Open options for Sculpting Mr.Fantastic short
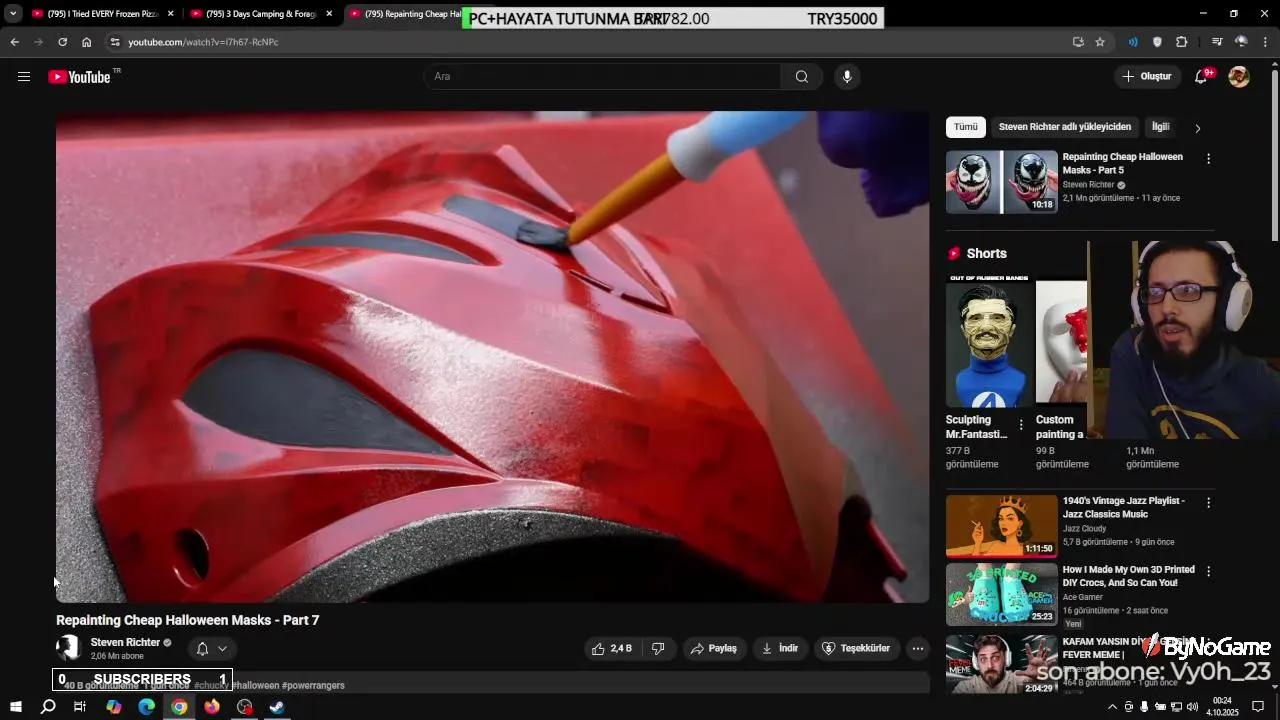Image resolution: width=1280 pixels, height=720 pixels. pyautogui.click(x=1021, y=425)
